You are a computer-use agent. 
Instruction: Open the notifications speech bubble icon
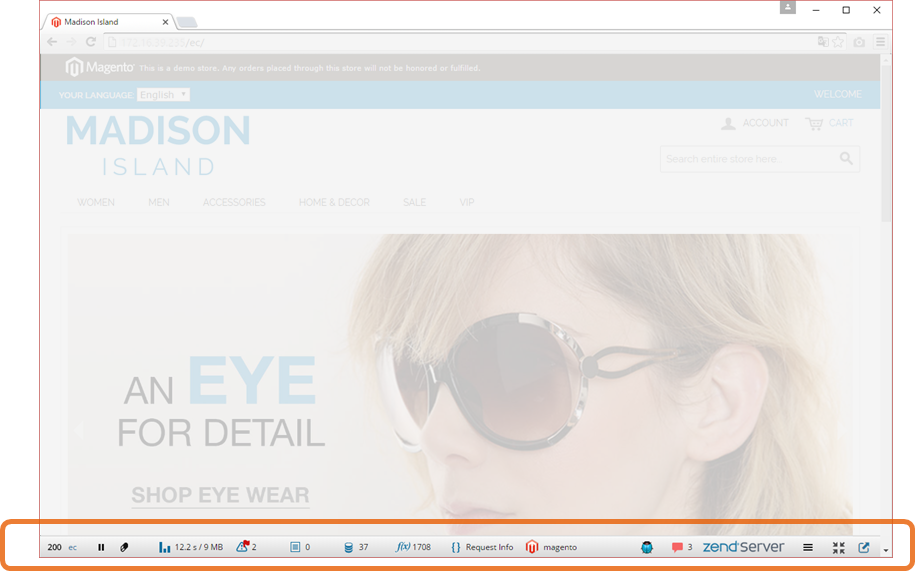pyautogui.click(x=681, y=547)
